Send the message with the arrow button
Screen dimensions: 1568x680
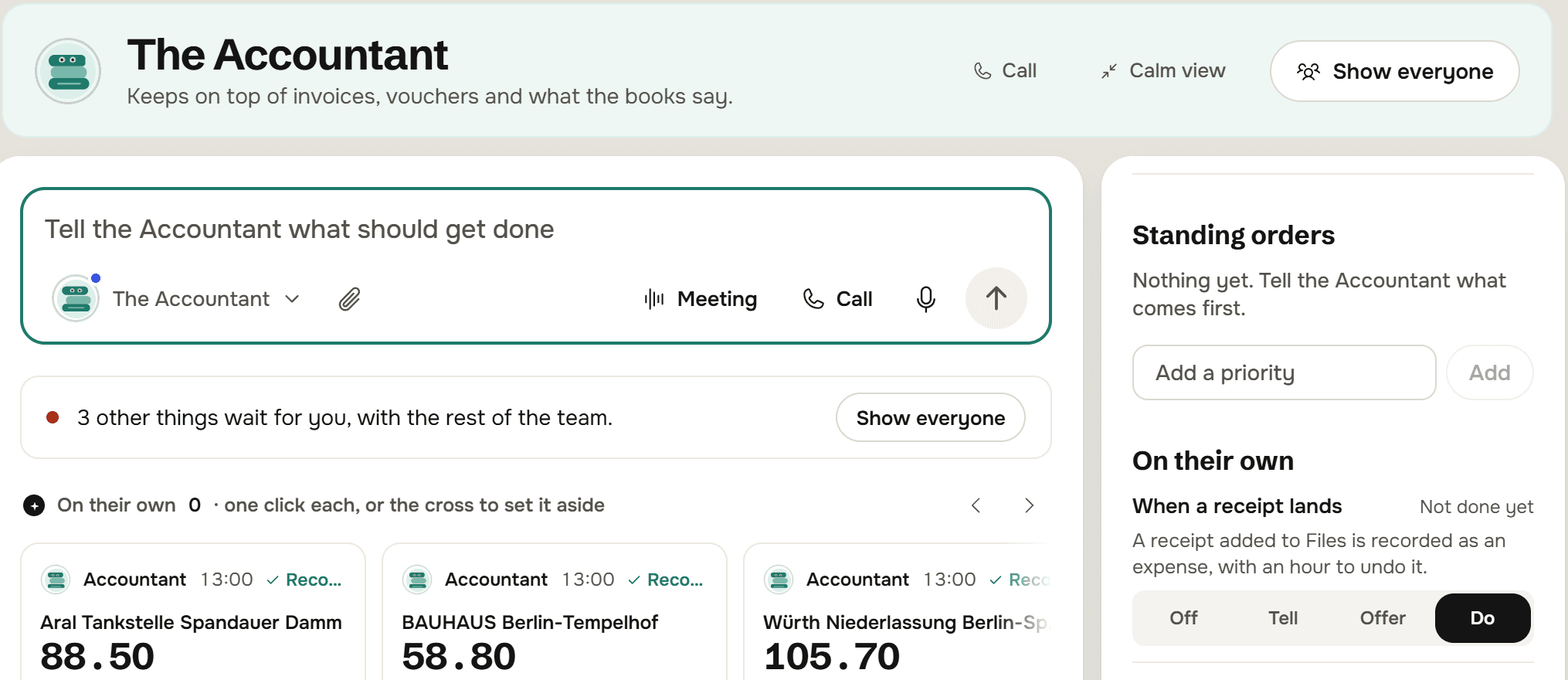[996, 298]
